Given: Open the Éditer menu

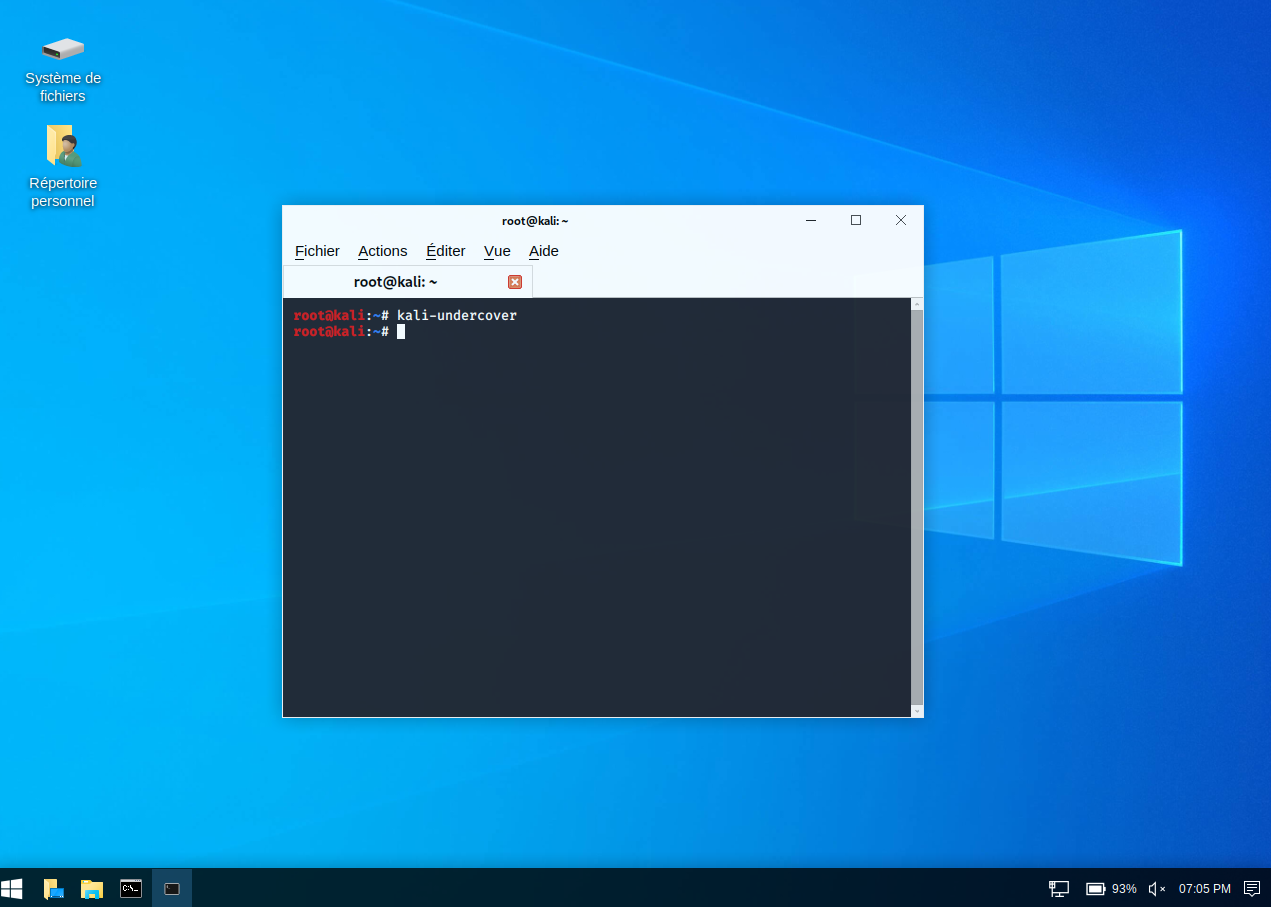Looking at the screenshot, I should pos(445,251).
